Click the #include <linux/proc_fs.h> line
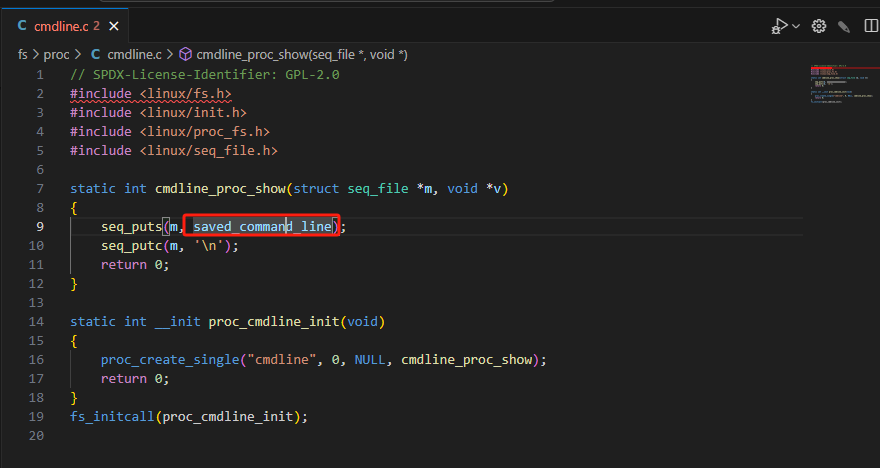 (170, 132)
